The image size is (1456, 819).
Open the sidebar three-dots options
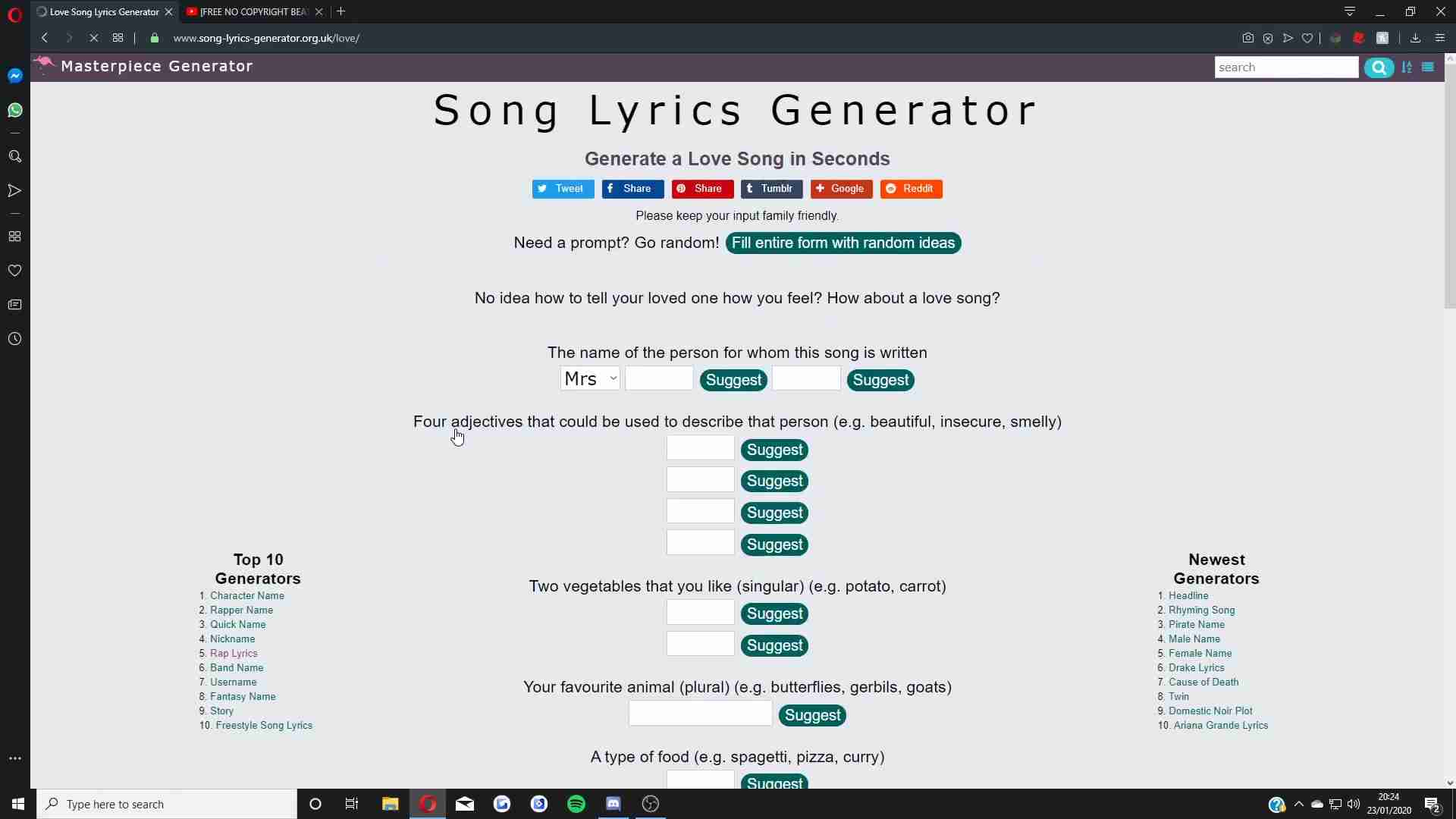coord(14,758)
